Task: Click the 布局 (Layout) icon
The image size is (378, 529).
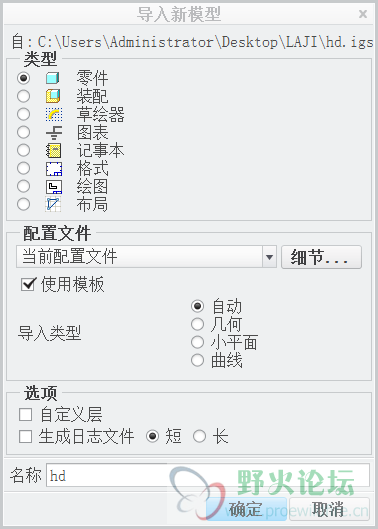Action: click(x=53, y=204)
